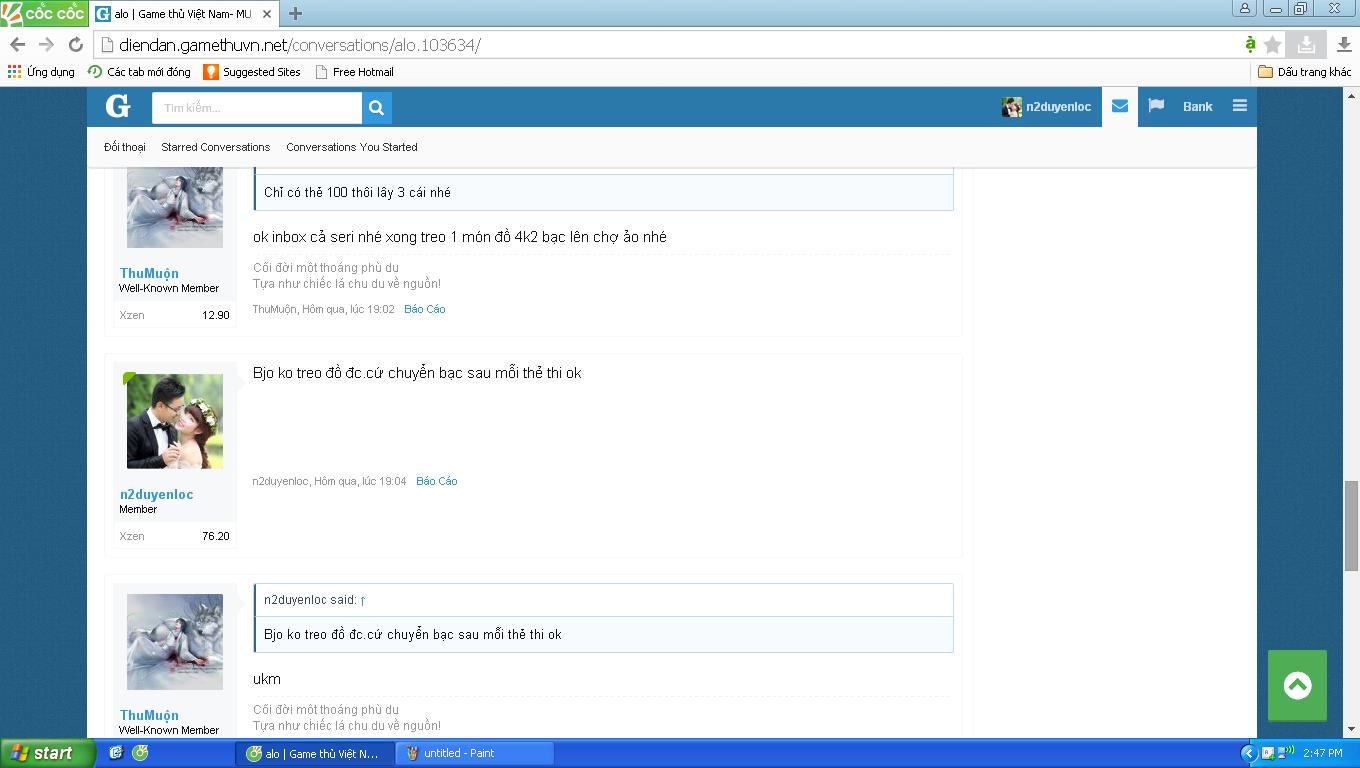Click the green Vietnamese typing icon
Viewport: 1360px width, 768px height.
(x=1250, y=44)
